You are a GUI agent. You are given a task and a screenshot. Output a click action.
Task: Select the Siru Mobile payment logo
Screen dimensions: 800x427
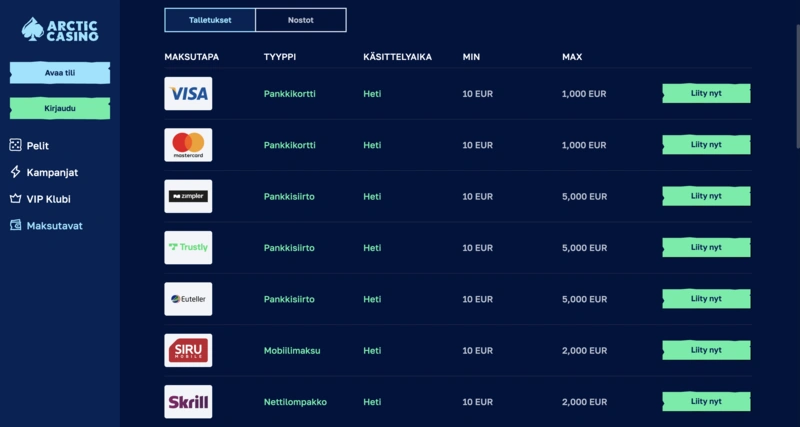pyautogui.click(x=188, y=350)
